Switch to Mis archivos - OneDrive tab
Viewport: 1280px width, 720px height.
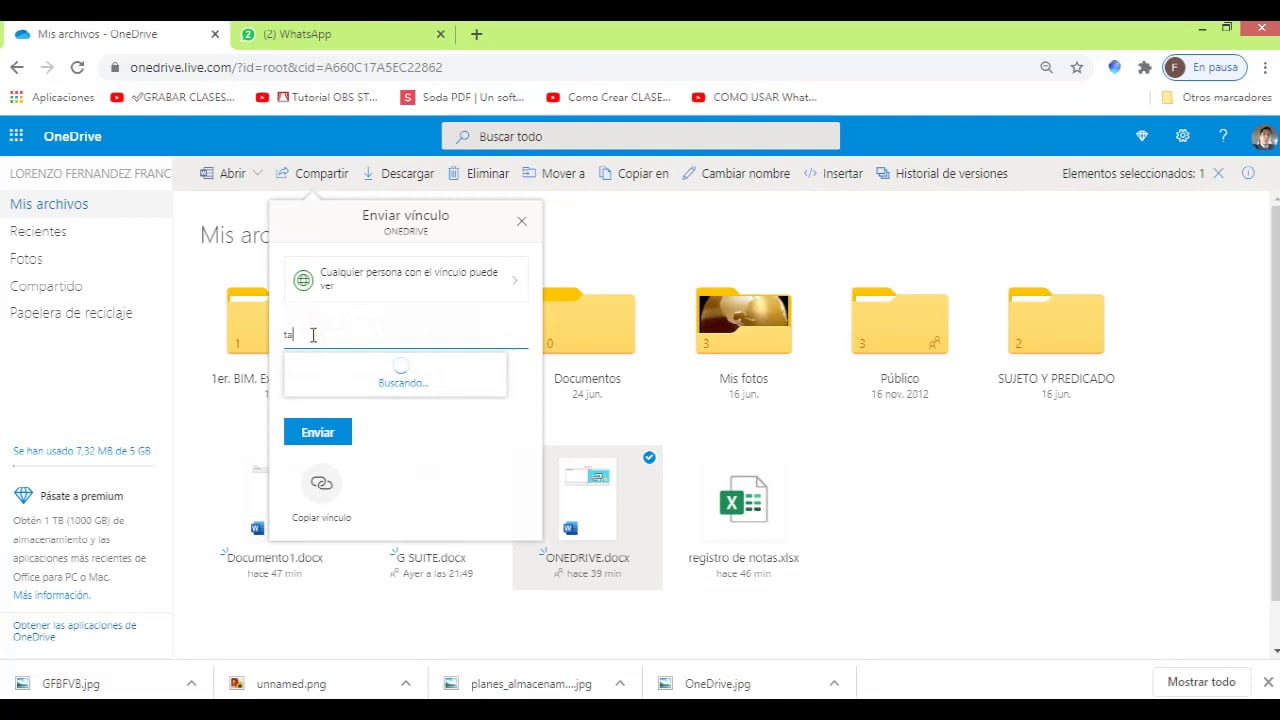click(x=115, y=34)
